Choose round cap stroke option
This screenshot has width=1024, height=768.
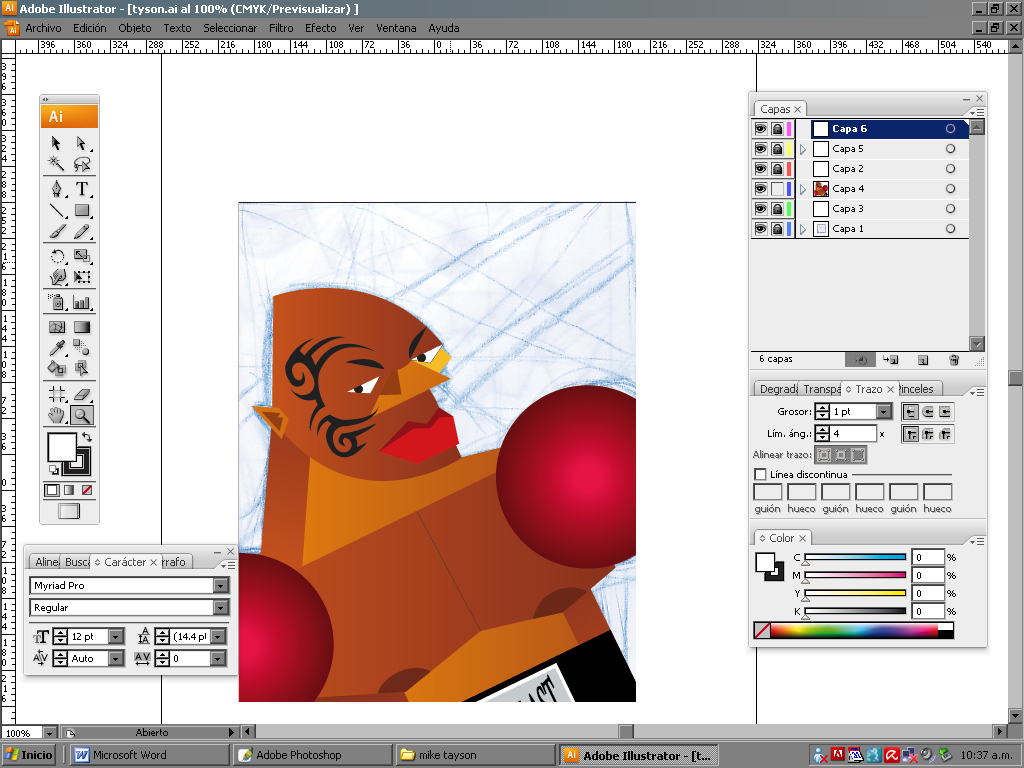(928, 411)
